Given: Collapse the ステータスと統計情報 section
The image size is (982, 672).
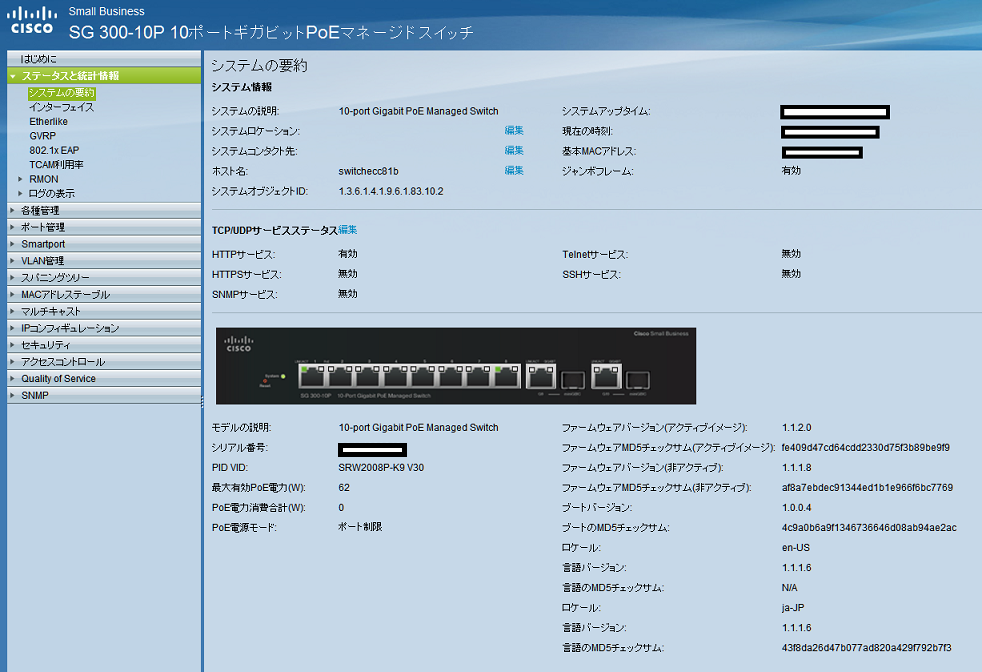Looking at the screenshot, I should 13,76.
